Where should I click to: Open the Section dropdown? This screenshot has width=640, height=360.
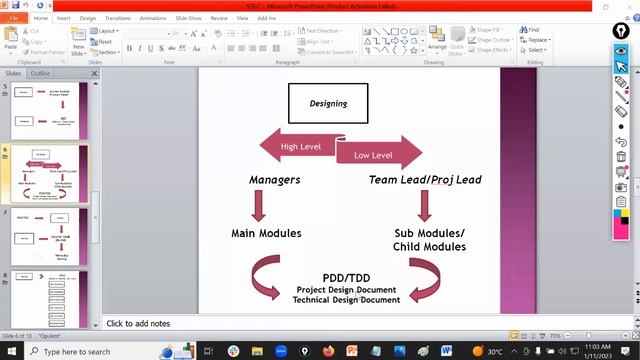pyautogui.click(x=105, y=52)
